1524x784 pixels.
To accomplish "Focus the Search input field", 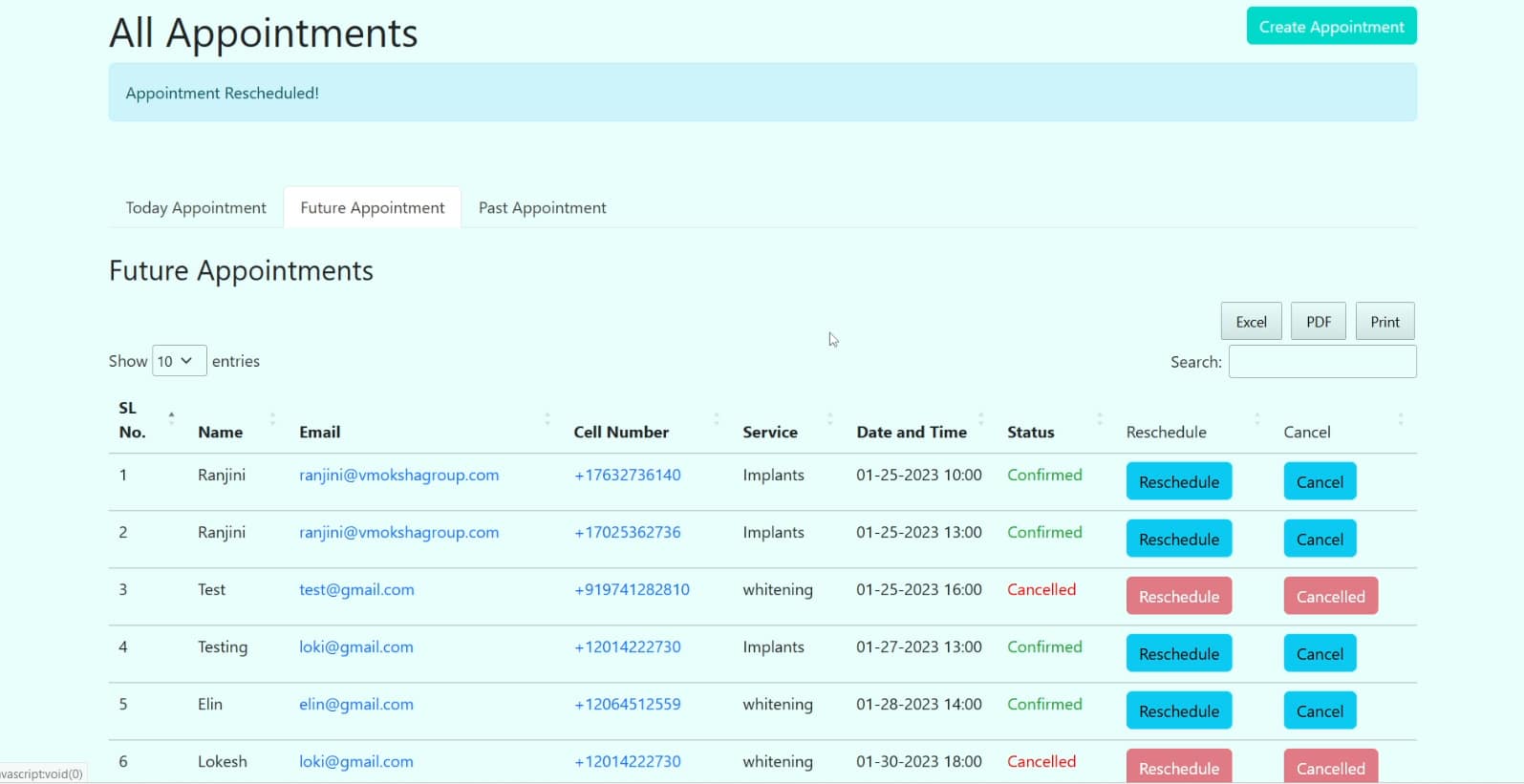I will click(x=1322, y=362).
